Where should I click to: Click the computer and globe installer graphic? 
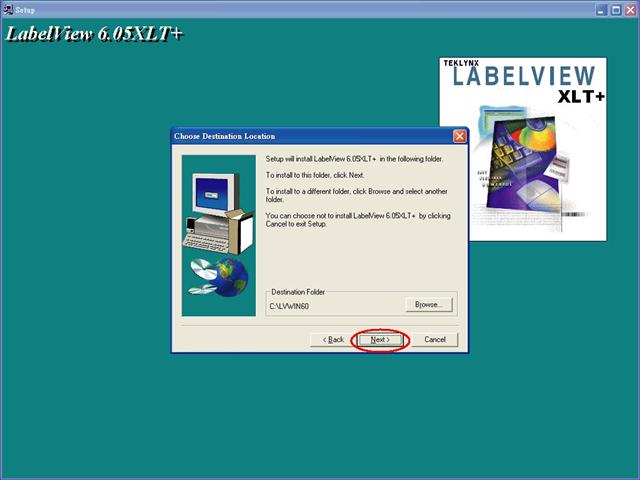pyautogui.click(x=219, y=236)
